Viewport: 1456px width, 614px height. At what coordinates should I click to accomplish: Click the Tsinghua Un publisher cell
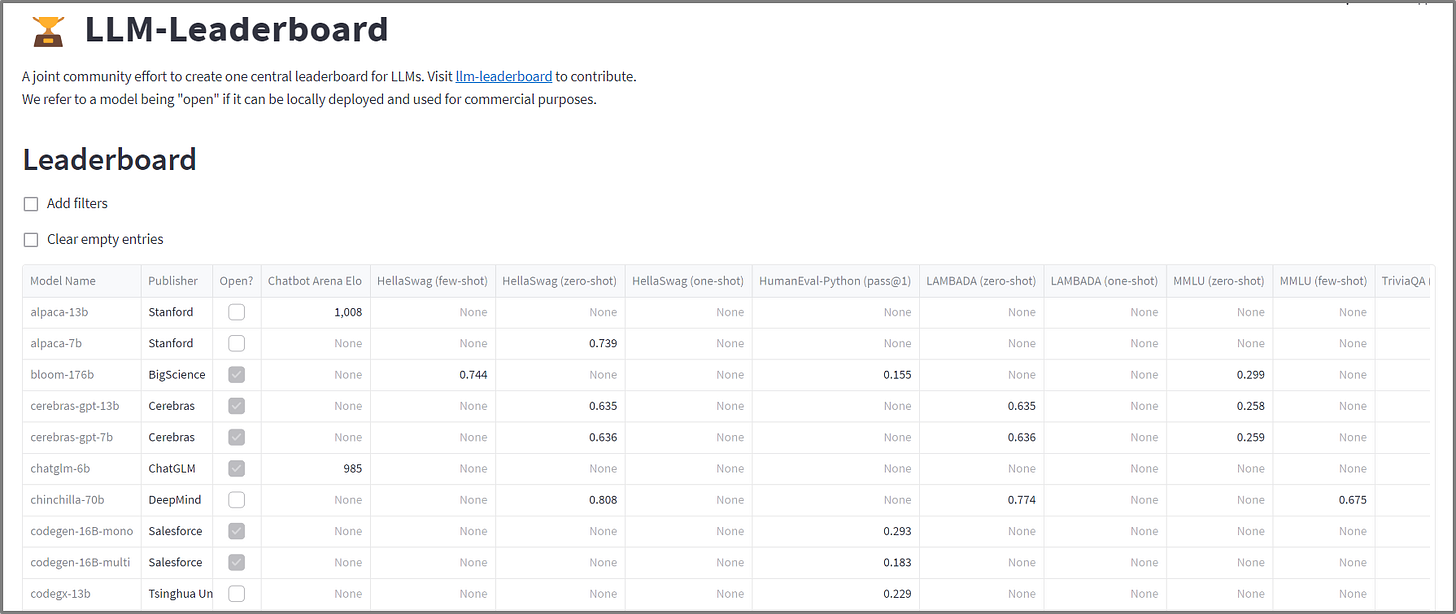tap(176, 594)
